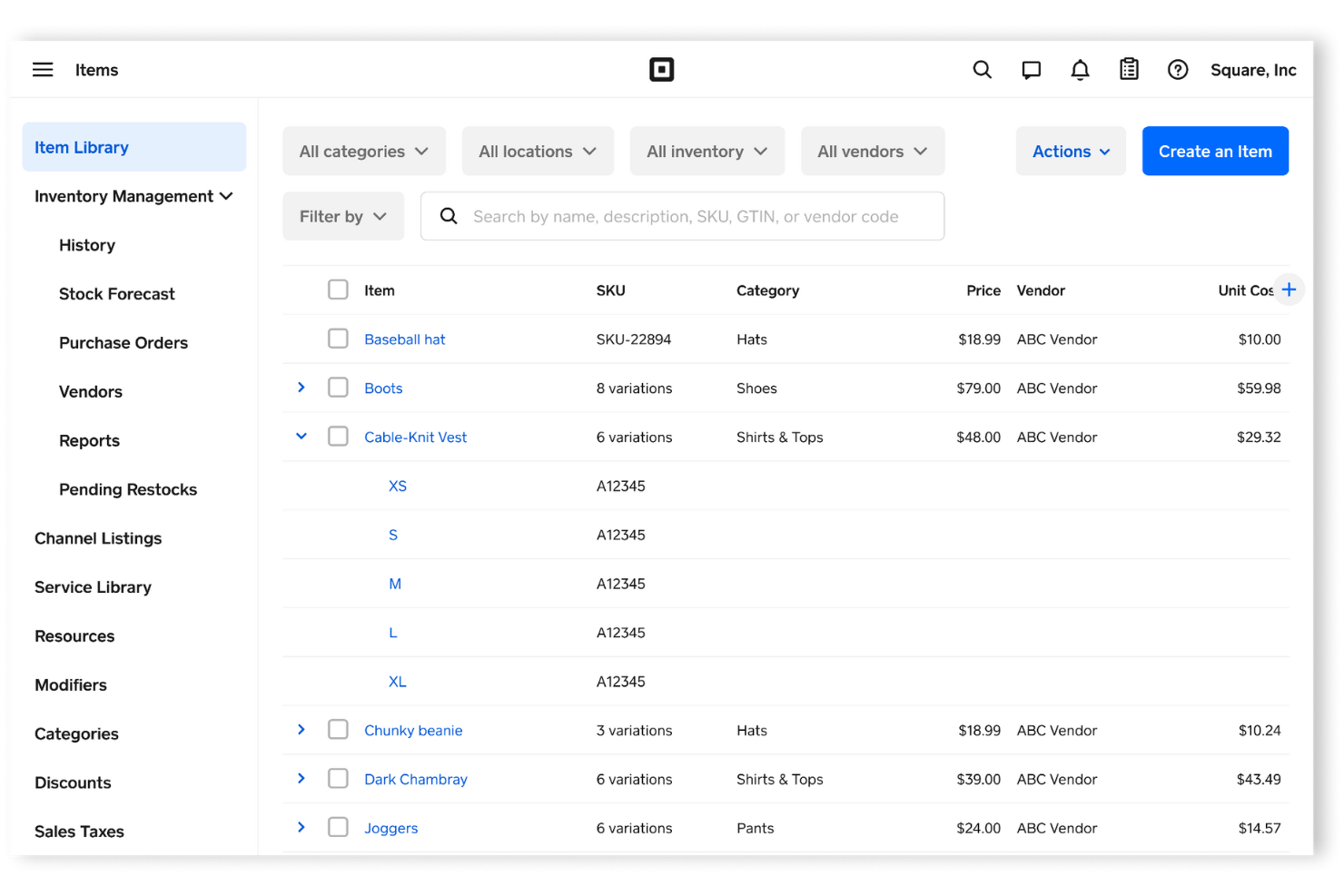Open Vendors in the sidebar
1344x896 pixels.
[91, 392]
